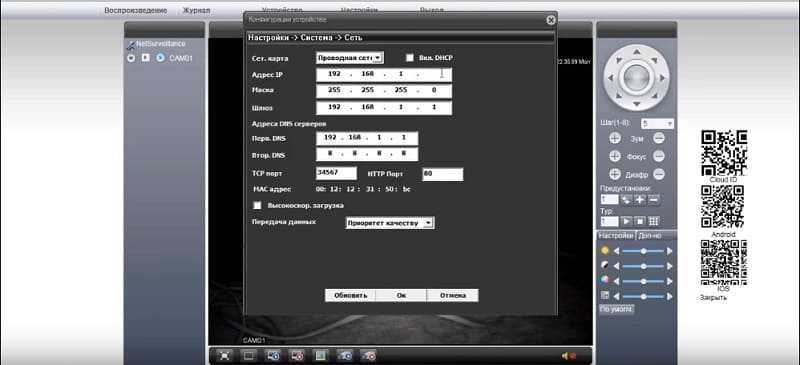Click PTZ up arrow on the direction pad

[636, 52]
